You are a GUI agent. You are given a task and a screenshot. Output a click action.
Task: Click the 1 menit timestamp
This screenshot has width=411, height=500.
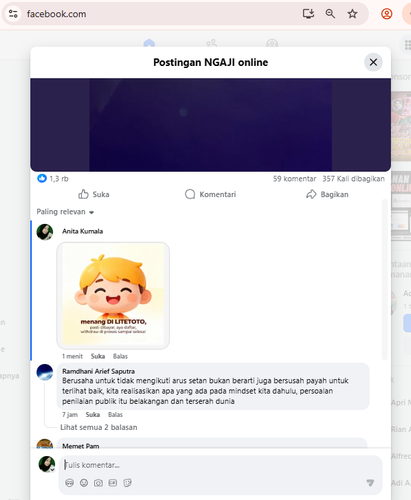(x=72, y=356)
